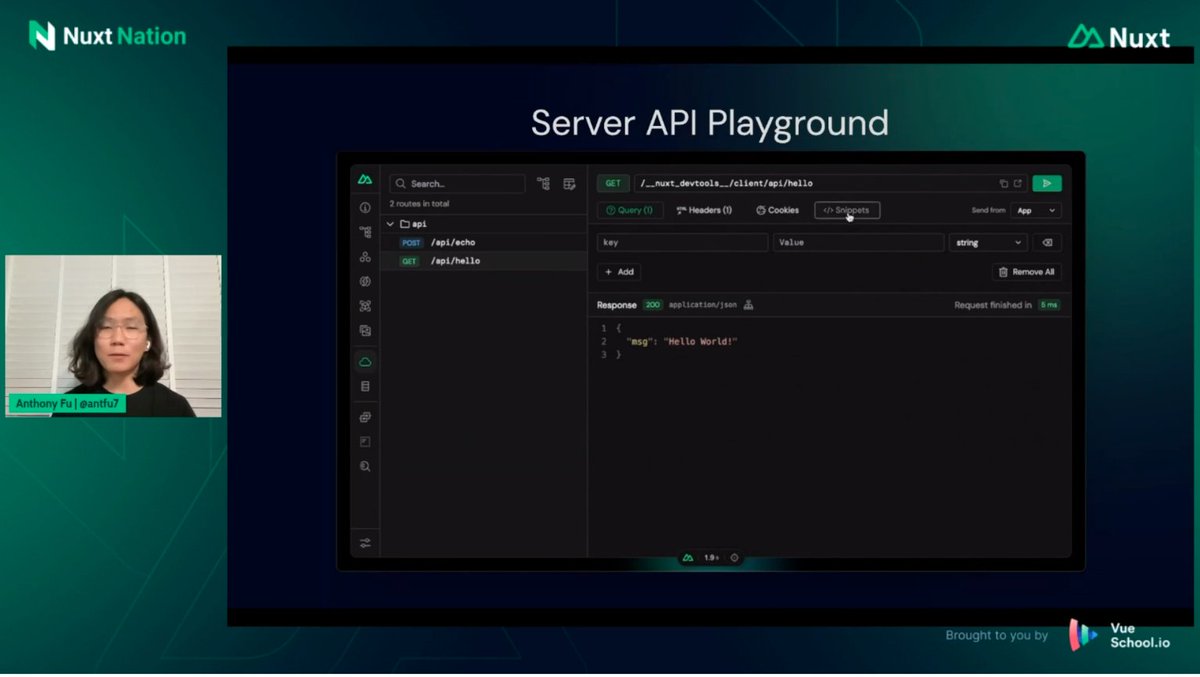Click the Nuxt icon in bottom floating bar
Viewport: 1200px width, 677px height.
point(688,558)
